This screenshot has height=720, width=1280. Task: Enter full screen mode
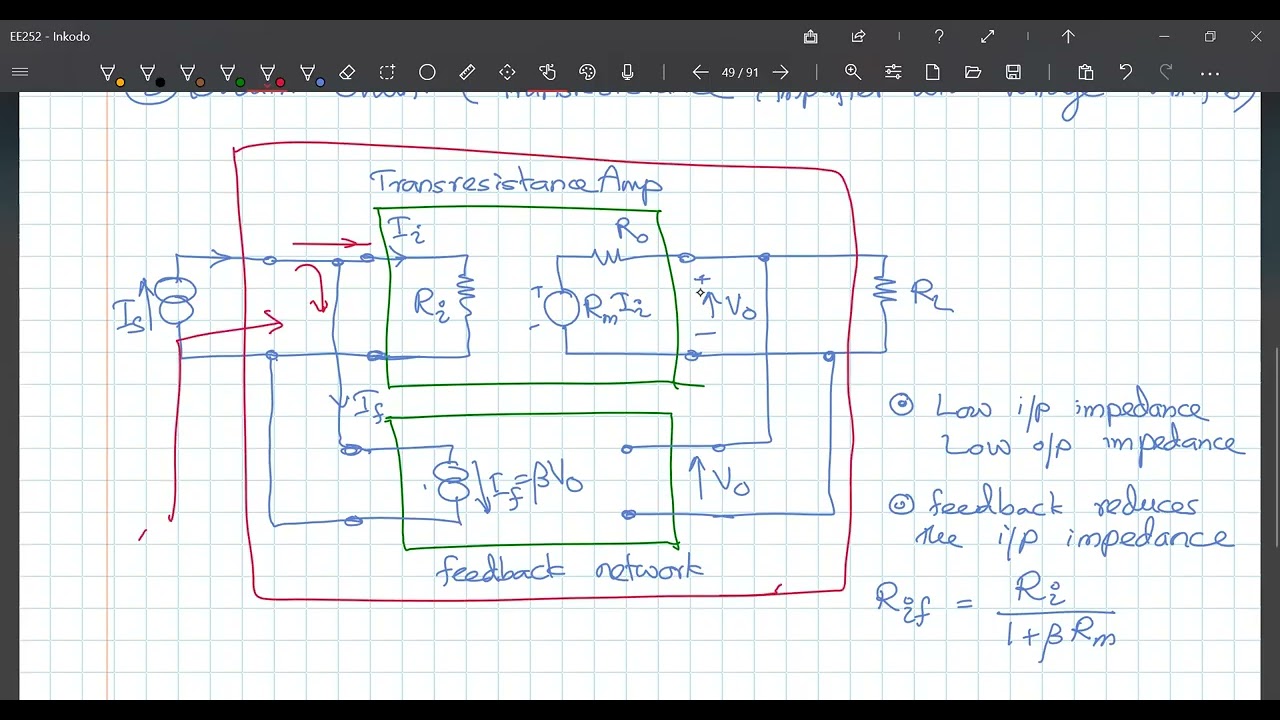988,36
